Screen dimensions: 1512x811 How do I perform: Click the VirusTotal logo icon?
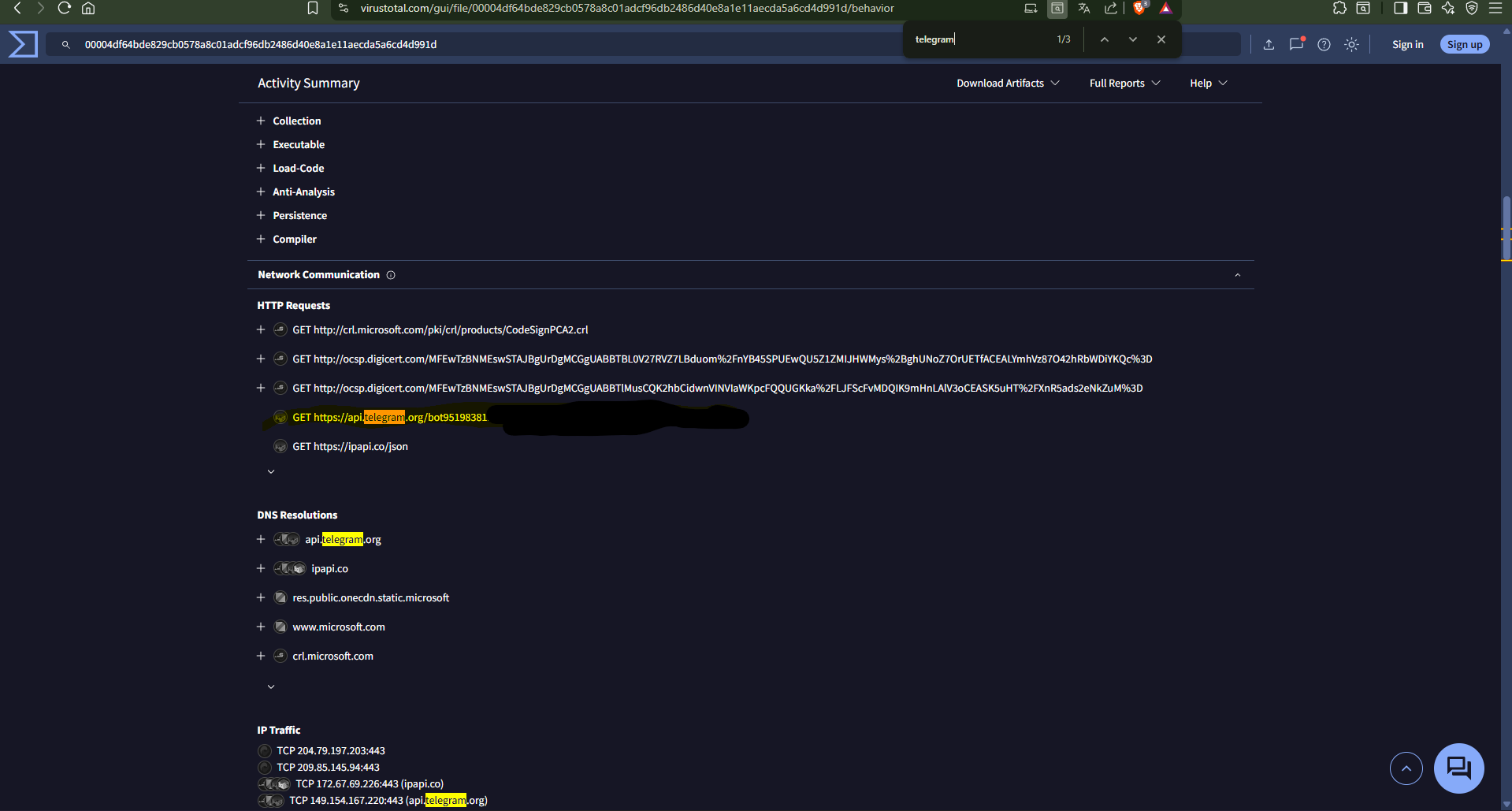pos(23,44)
